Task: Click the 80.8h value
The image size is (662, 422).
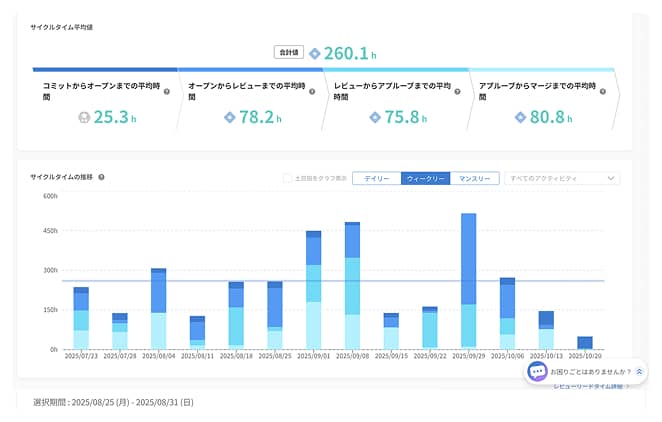Action: [551, 117]
